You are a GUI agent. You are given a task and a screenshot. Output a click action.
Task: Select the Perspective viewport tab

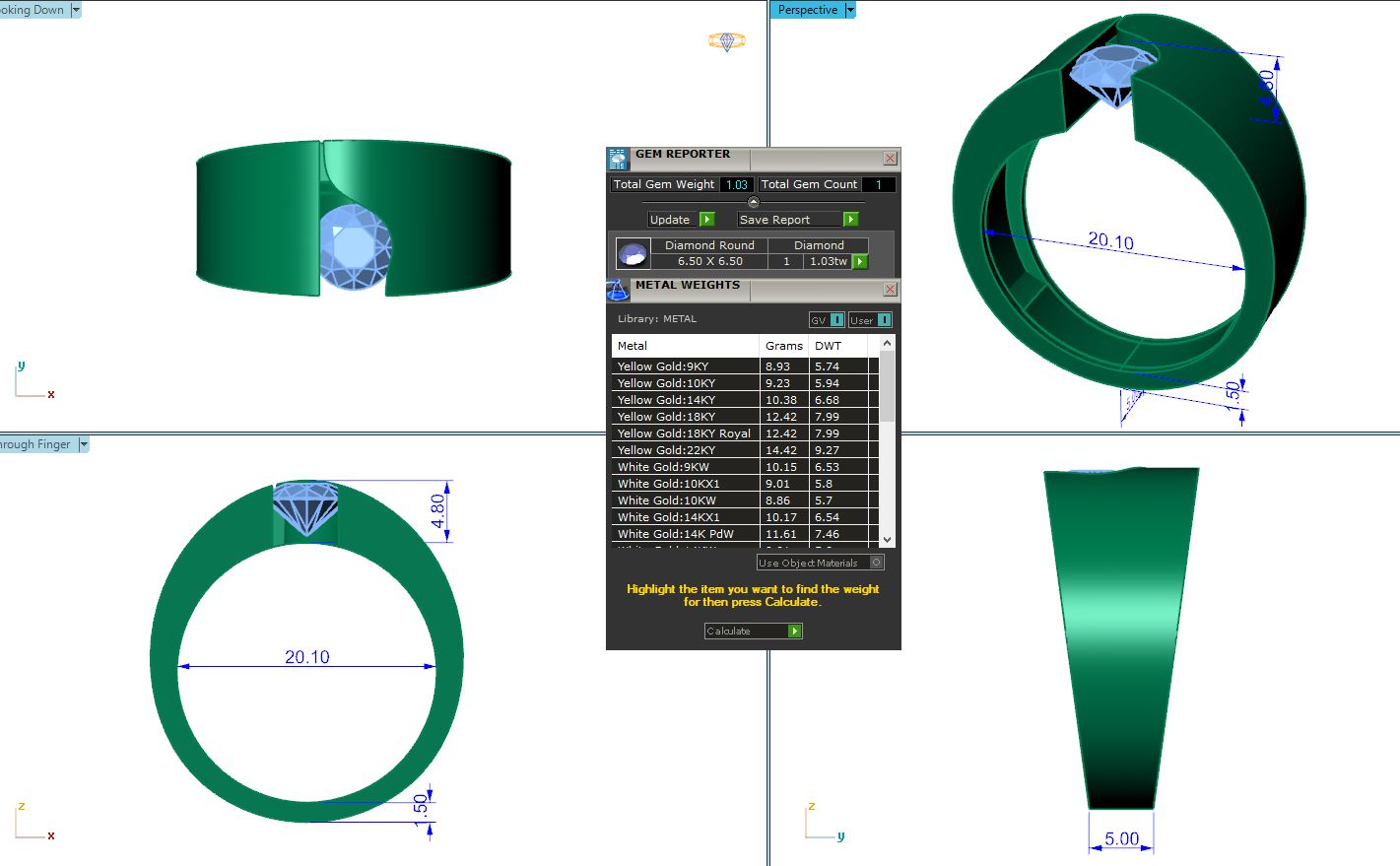[x=807, y=10]
